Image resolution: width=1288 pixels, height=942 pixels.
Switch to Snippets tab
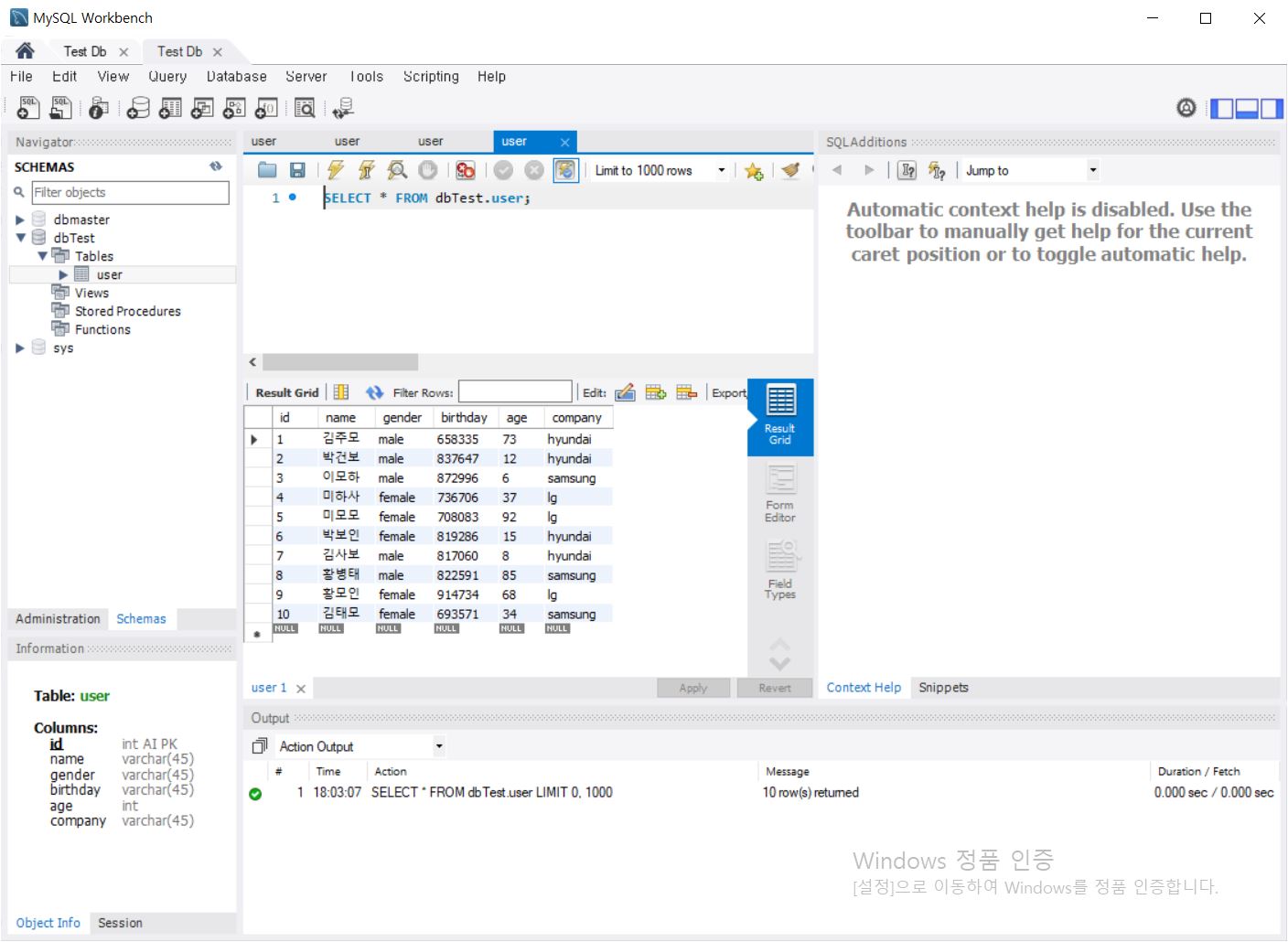pyautogui.click(x=943, y=688)
